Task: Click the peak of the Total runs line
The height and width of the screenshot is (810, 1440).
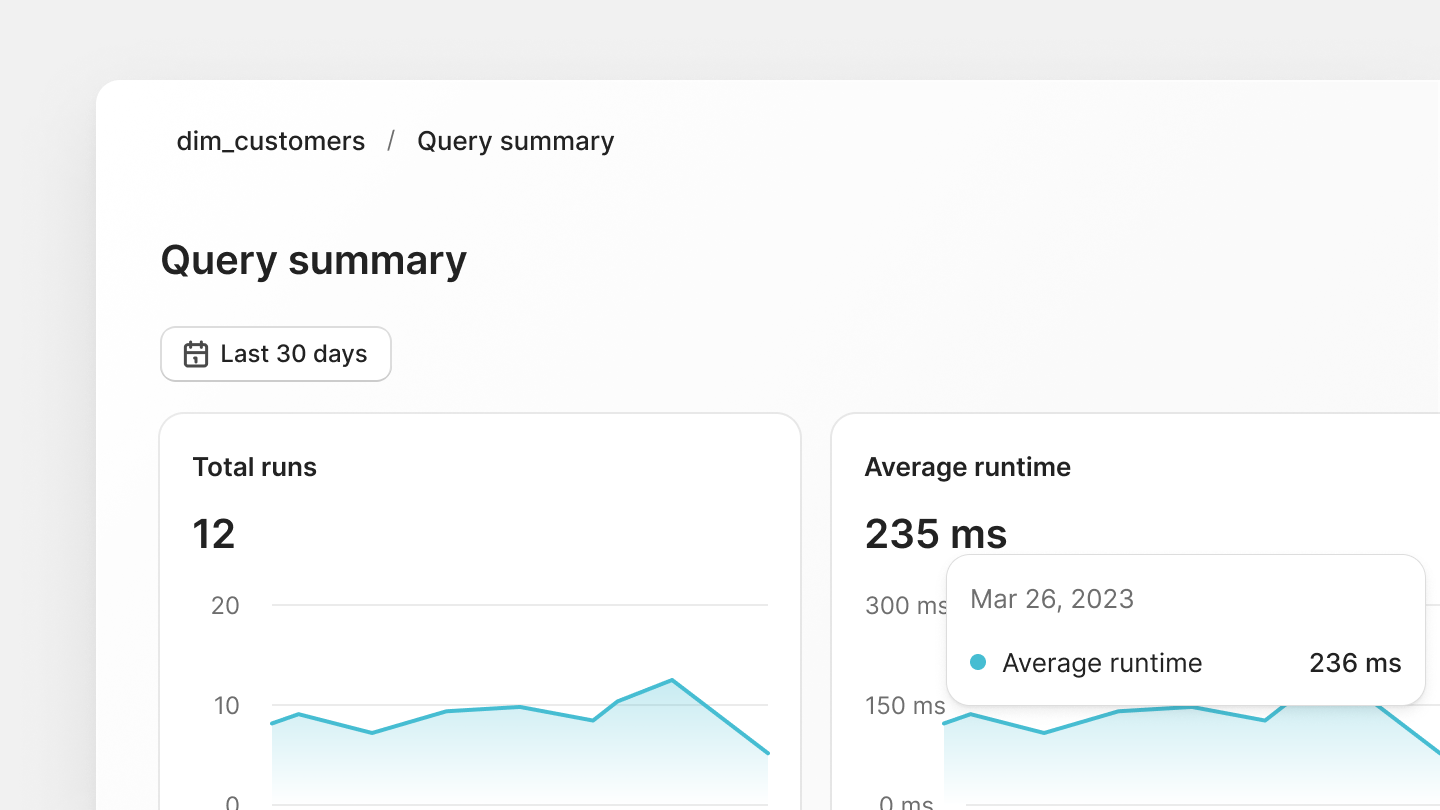Action: coord(671,681)
